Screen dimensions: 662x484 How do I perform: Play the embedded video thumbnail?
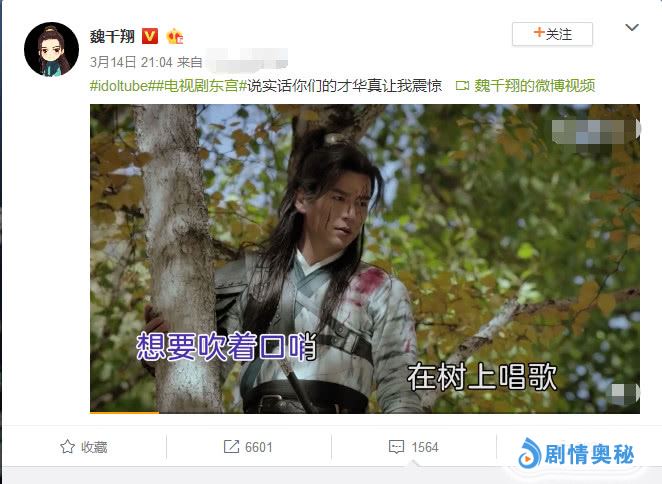[x=365, y=258]
